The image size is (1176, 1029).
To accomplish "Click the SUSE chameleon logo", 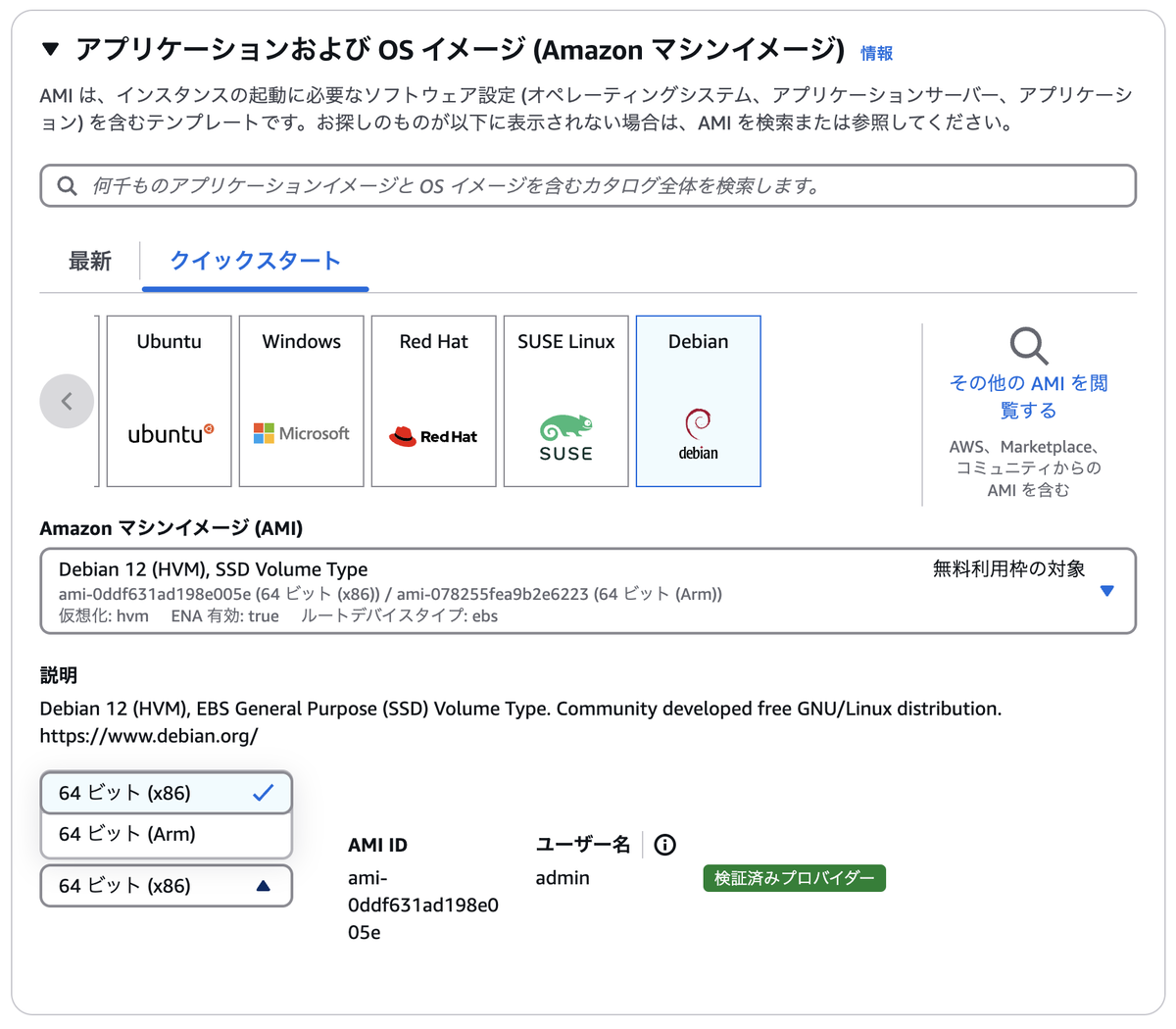I will point(565,438).
